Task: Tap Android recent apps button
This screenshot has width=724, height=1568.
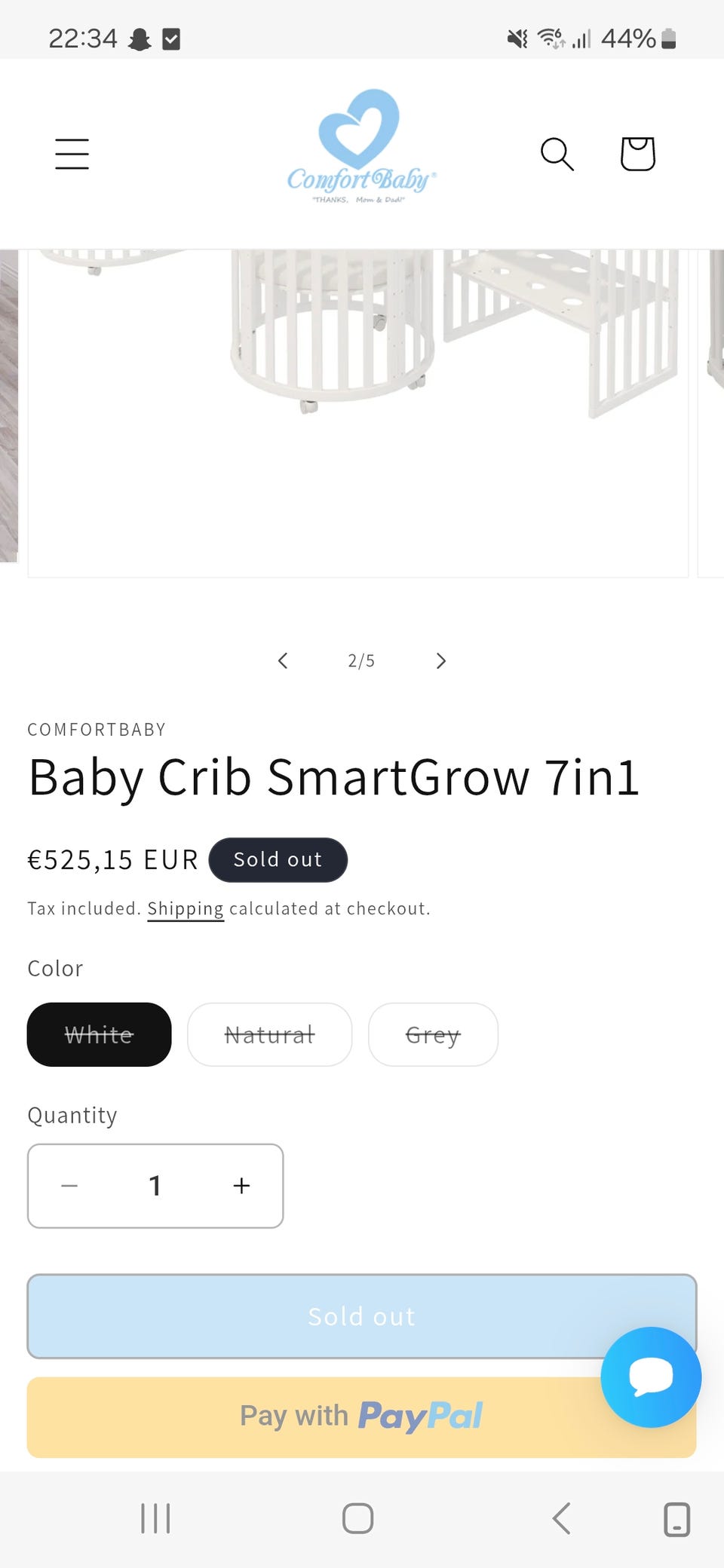Action: (x=155, y=1518)
